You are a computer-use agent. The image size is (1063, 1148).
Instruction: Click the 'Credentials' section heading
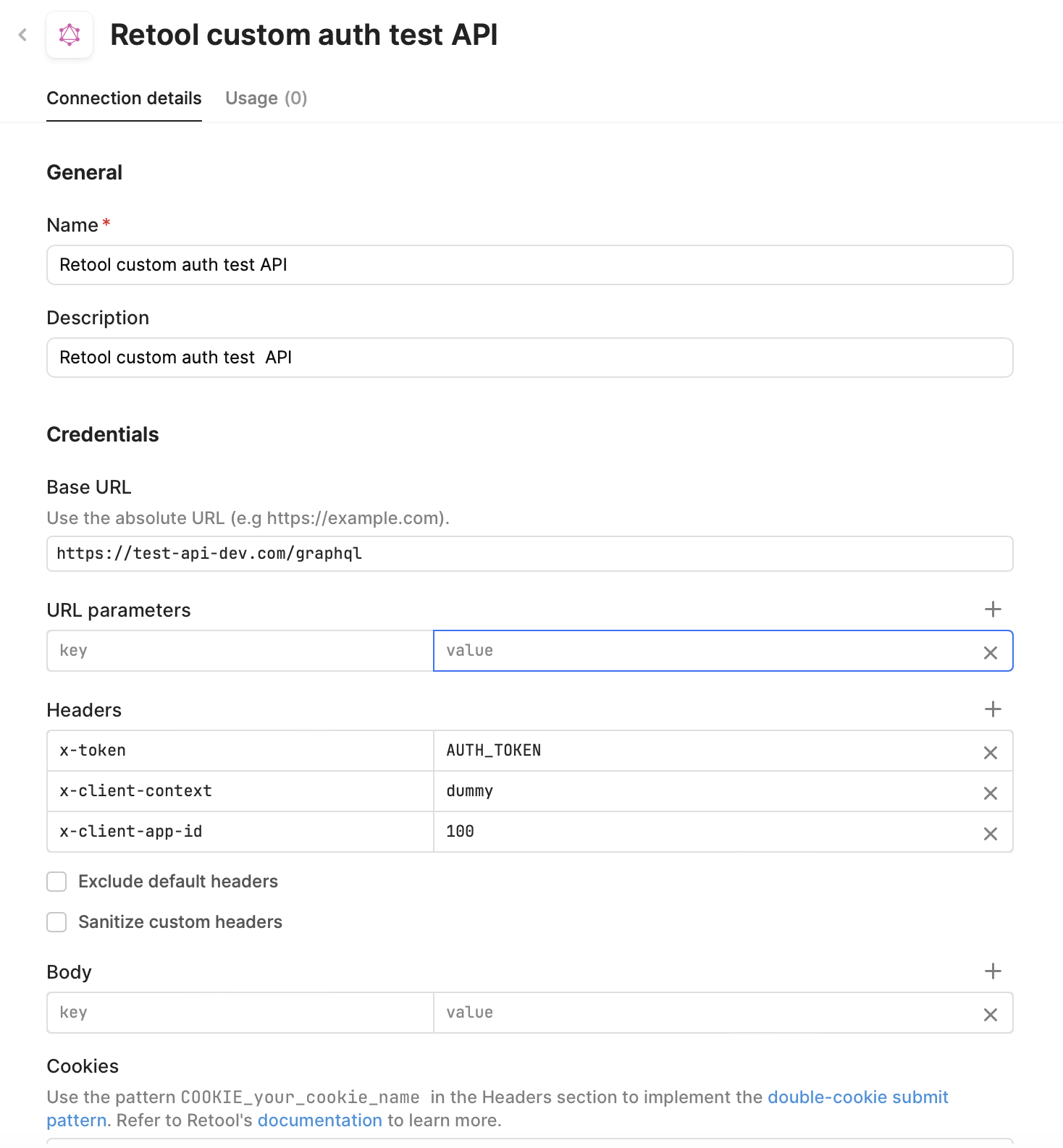point(103,434)
